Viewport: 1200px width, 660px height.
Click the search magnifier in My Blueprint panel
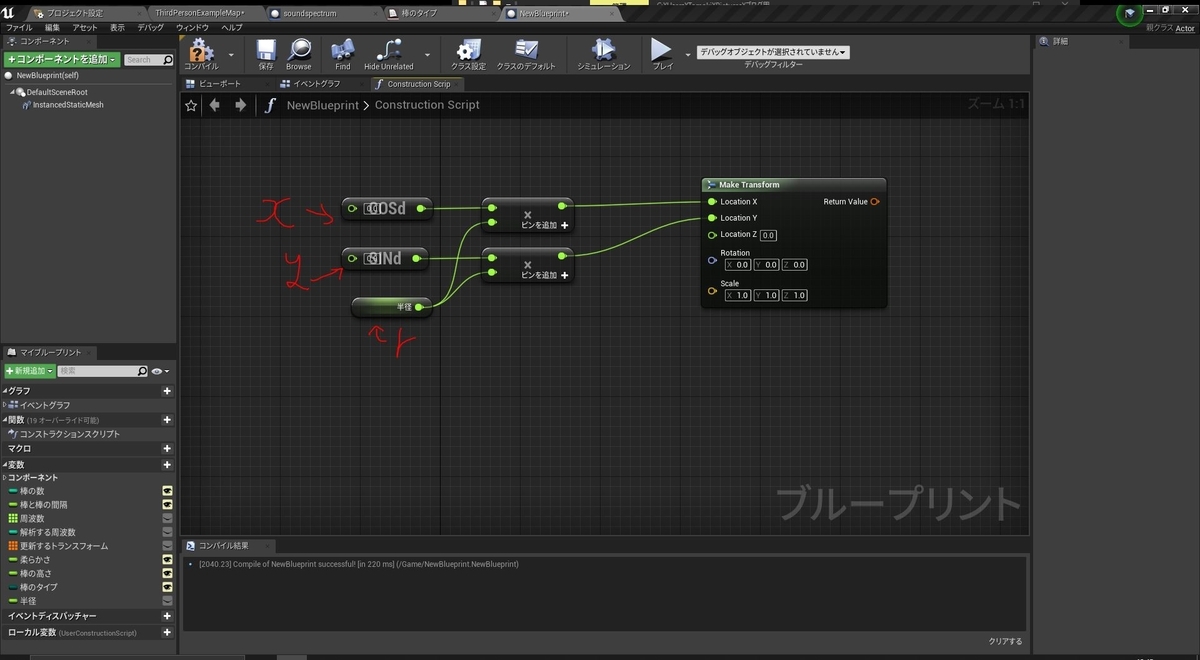coord(142,371)
